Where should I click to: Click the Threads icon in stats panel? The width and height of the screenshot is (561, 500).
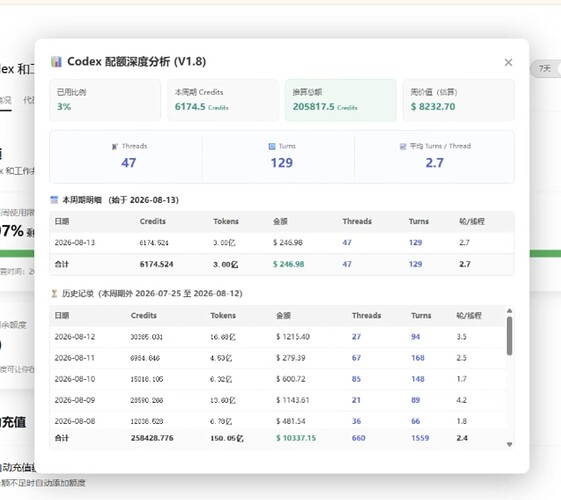click(115, 146)
